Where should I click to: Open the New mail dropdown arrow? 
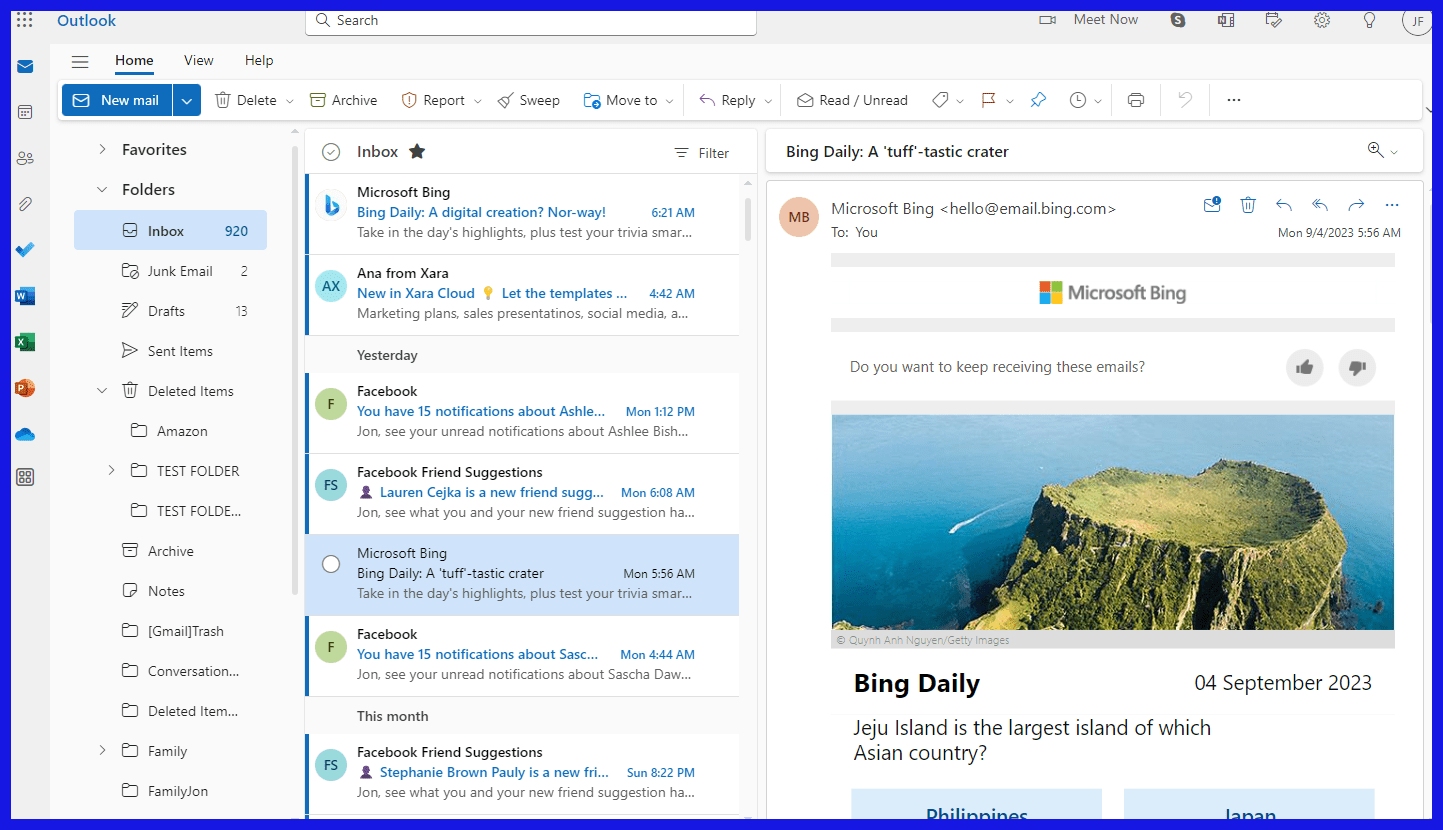(x=187, y=100)
